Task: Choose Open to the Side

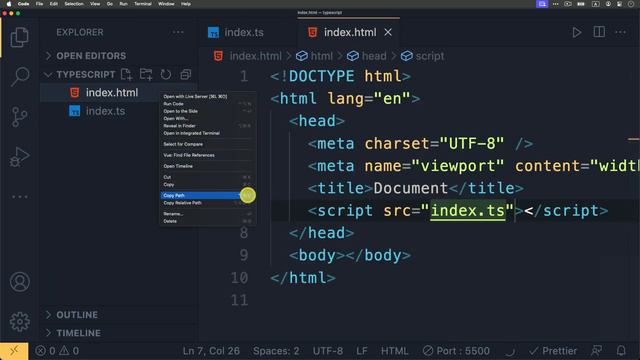Action: pyautogui.click(x=207, y=111)
